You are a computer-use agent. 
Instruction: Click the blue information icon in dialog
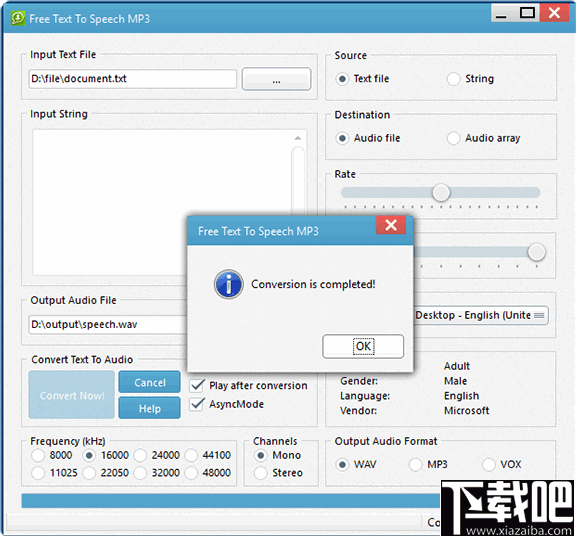tap(228, 284)
